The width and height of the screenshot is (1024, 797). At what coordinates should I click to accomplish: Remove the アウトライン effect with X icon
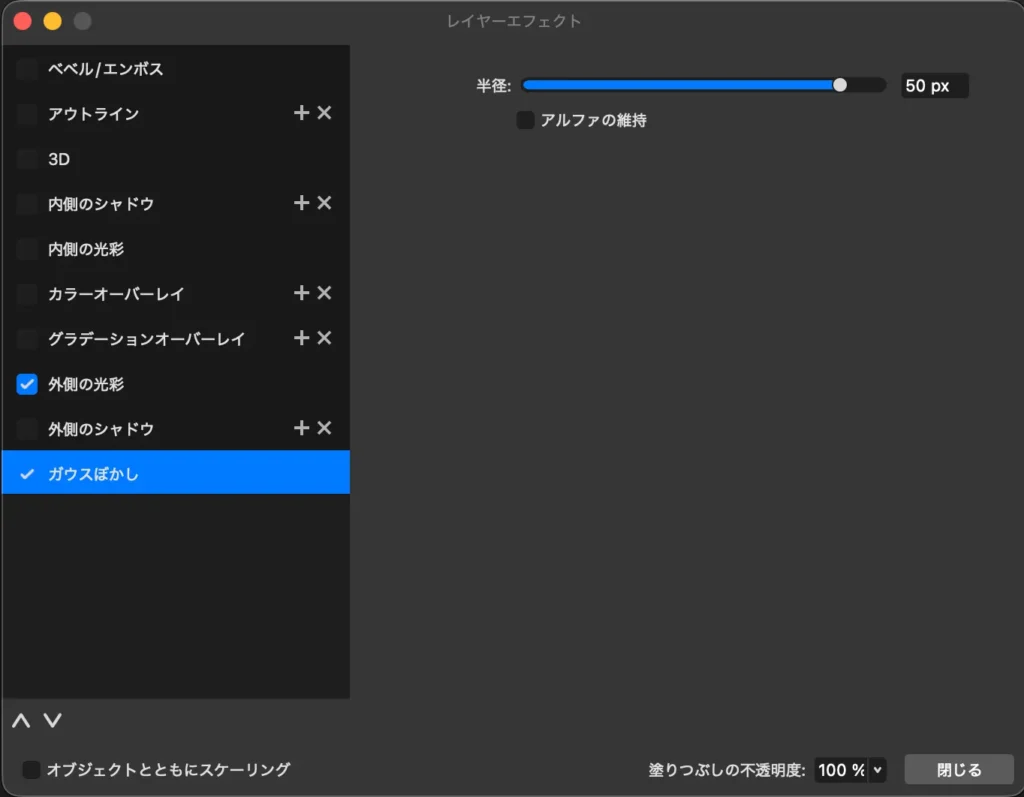(x=324, y=113)
